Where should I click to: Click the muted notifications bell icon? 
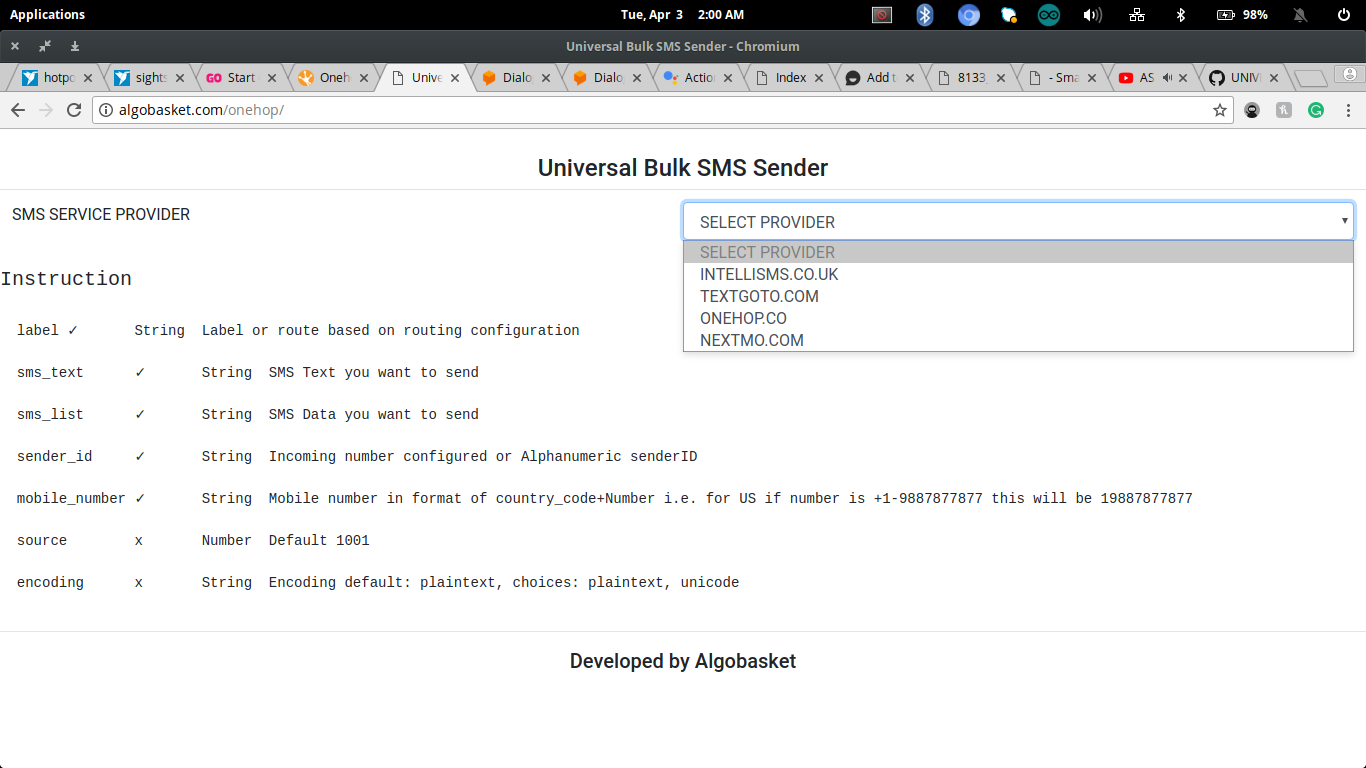click(1300, 15)
